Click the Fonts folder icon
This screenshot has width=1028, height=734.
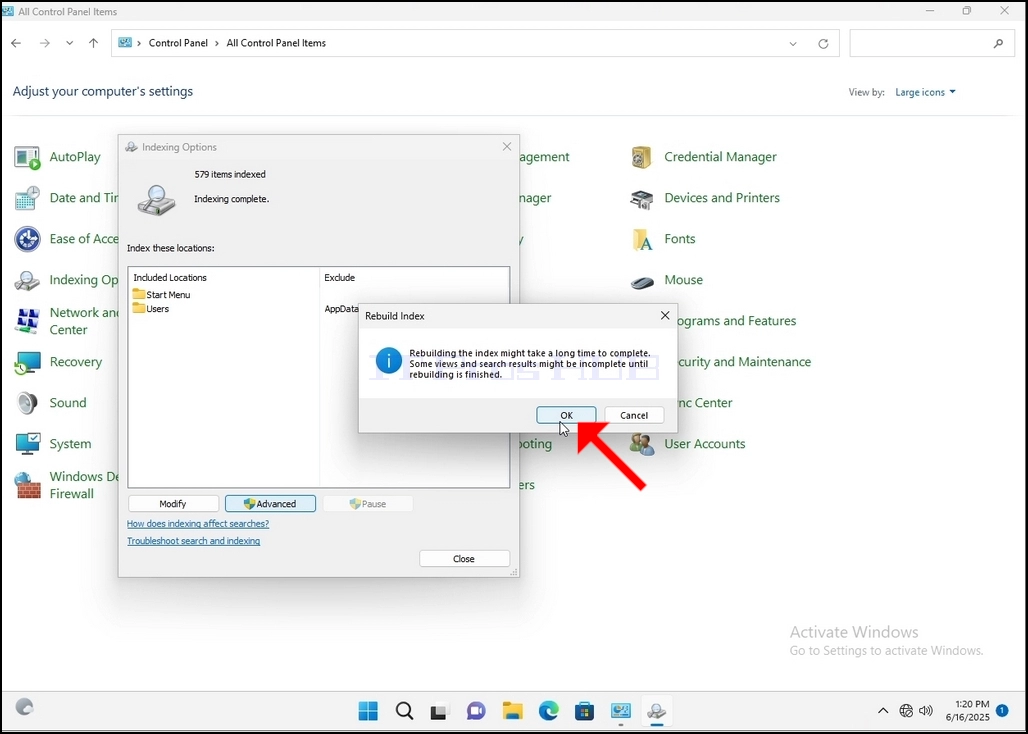point(642,239)
